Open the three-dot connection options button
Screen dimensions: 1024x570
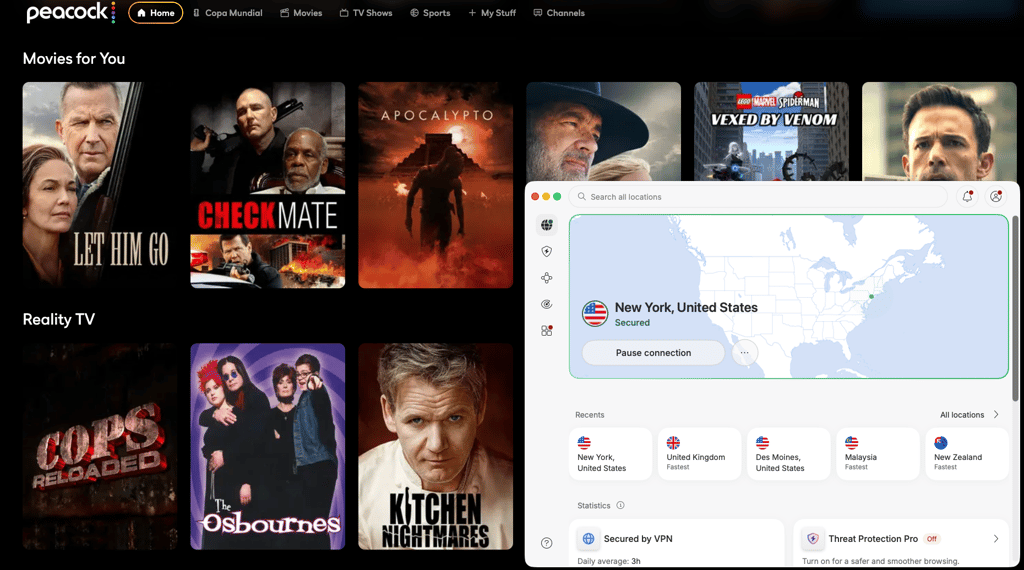(x=744, y=353)
